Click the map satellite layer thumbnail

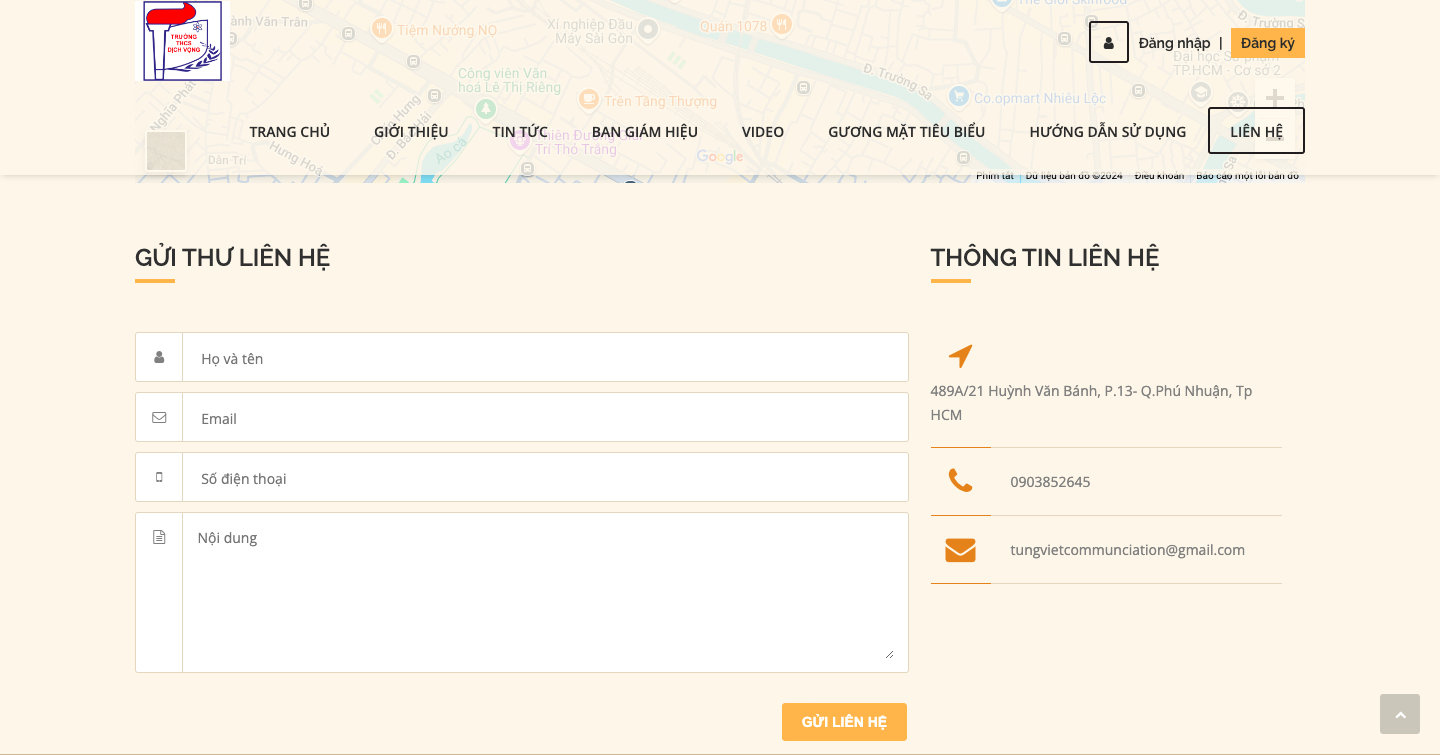coord(166,151)
